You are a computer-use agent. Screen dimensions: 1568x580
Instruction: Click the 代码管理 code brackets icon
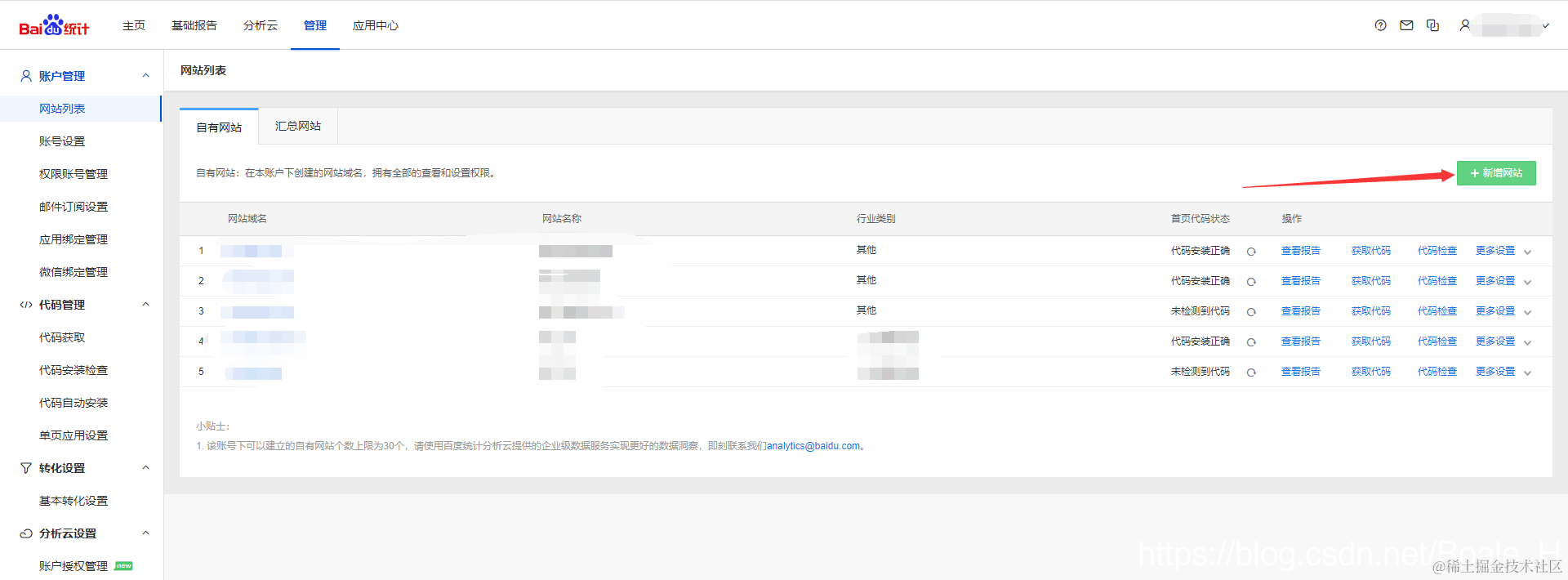click(x=26, y=305)
